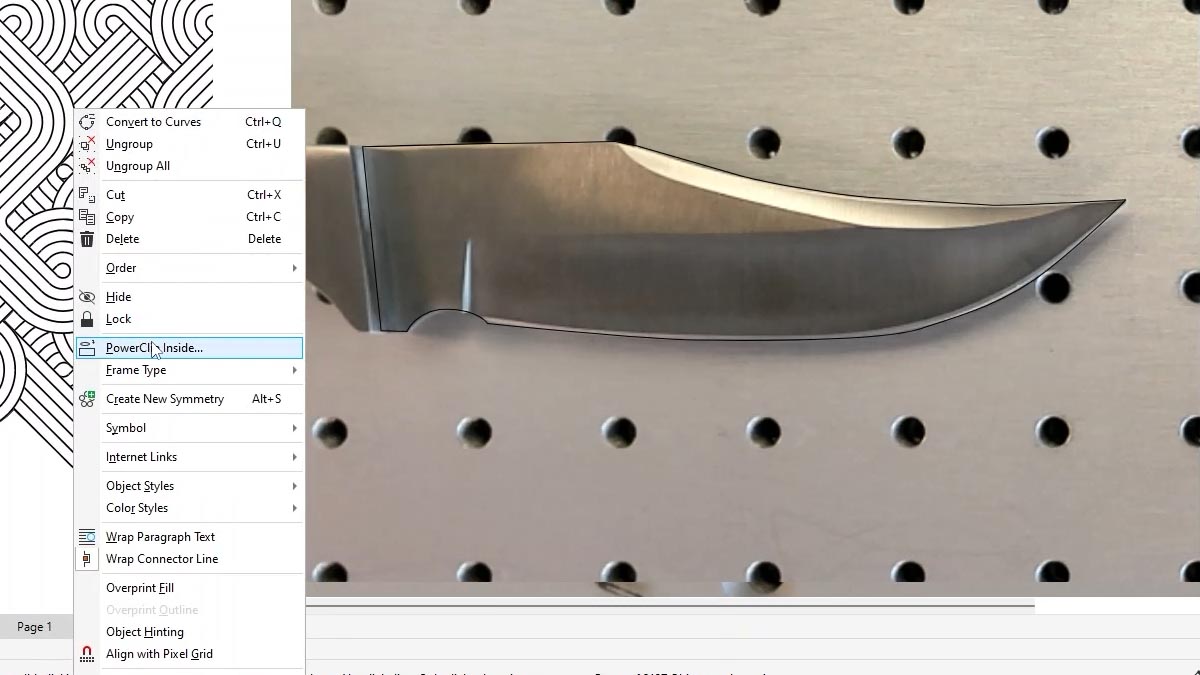Click the Delete trash can icon

click(x=87, y=239)
